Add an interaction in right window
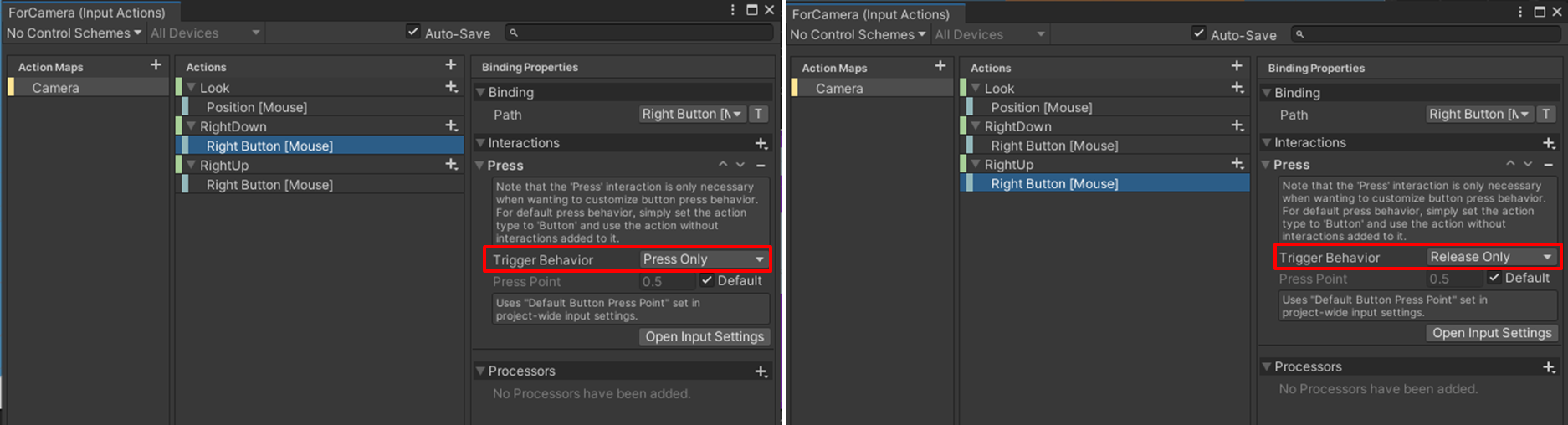 [x=1550, y=144]
